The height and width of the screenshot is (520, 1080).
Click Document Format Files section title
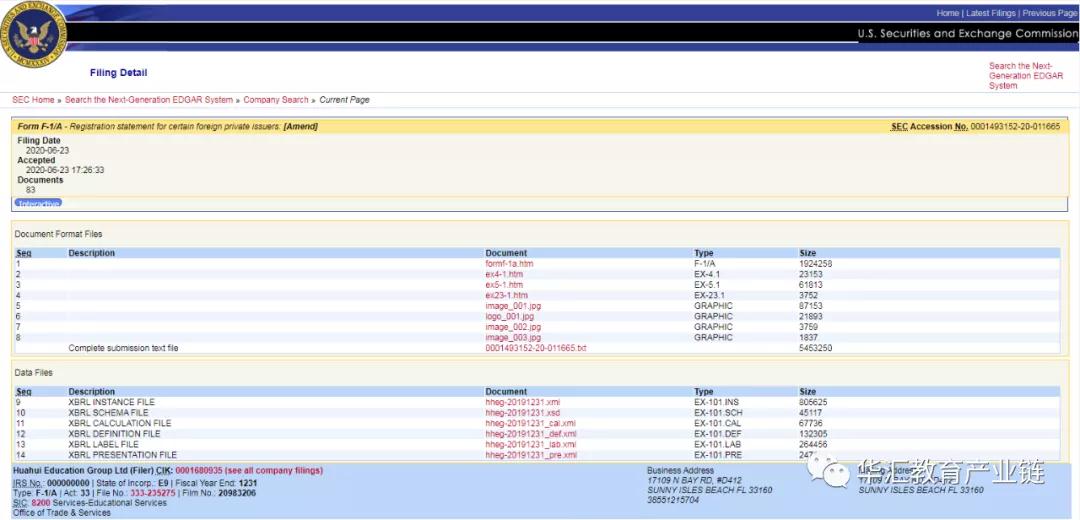(59, 235)
